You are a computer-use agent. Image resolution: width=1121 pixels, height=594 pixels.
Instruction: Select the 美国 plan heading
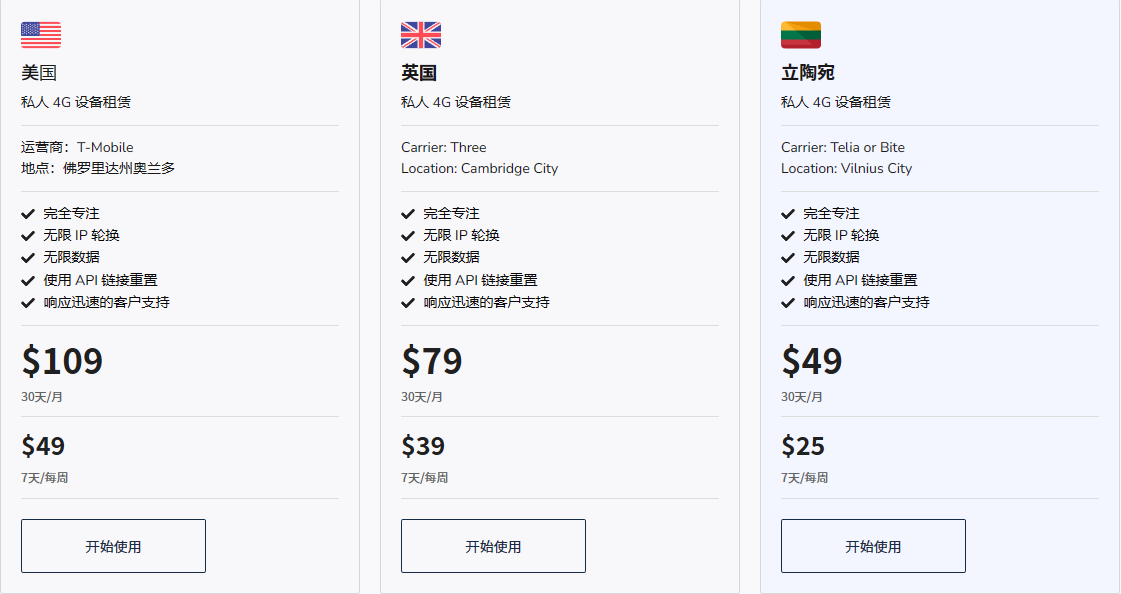click(39, 72)
